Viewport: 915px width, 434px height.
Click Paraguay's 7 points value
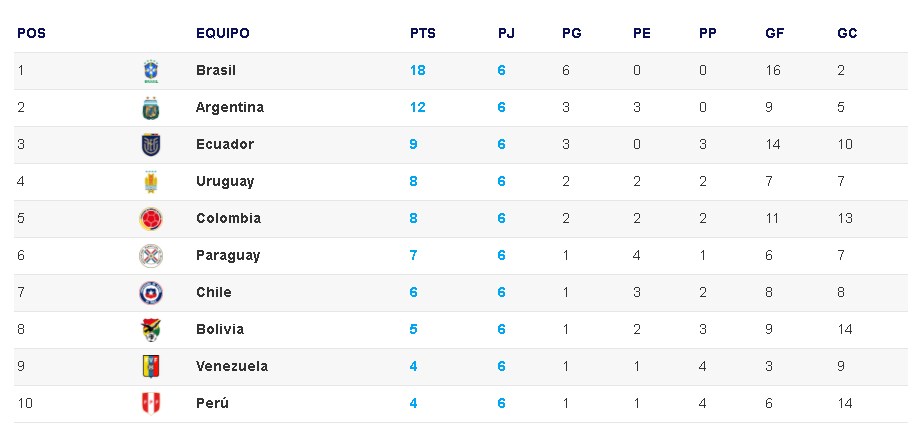413,256
